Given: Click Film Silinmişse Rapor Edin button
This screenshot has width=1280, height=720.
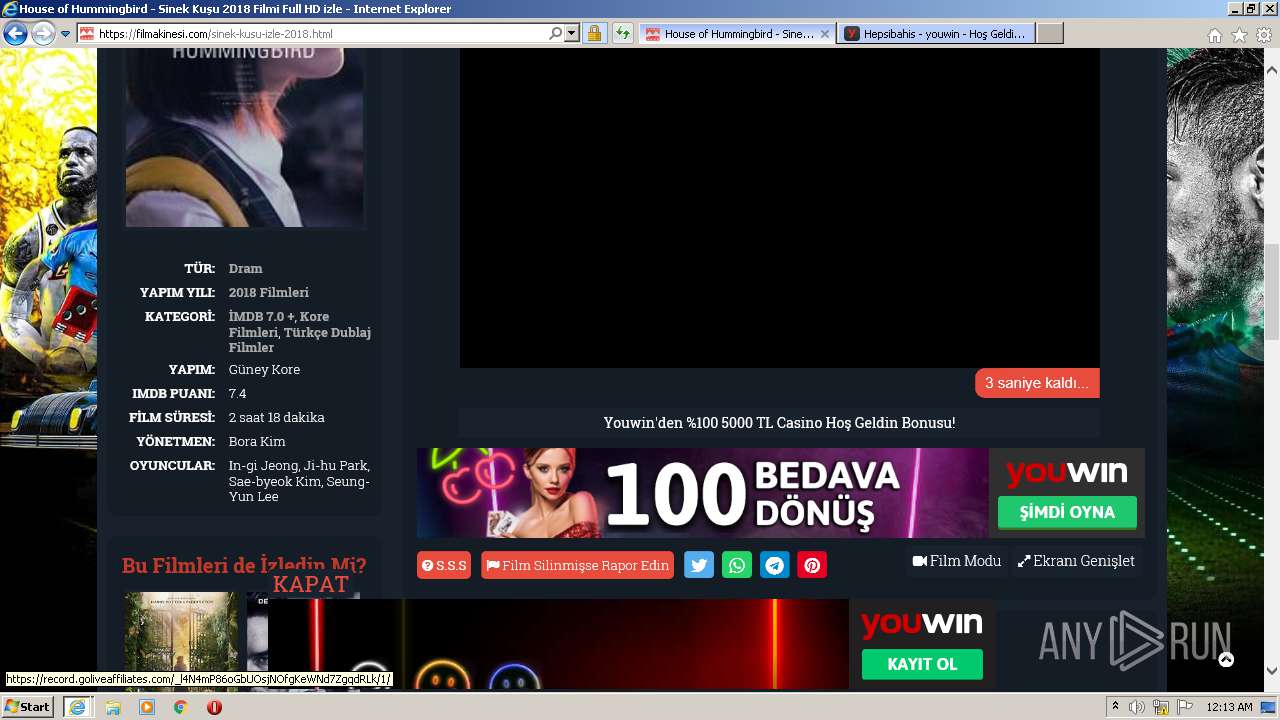Looking at the screenshot, I should (x=577, y=565).
